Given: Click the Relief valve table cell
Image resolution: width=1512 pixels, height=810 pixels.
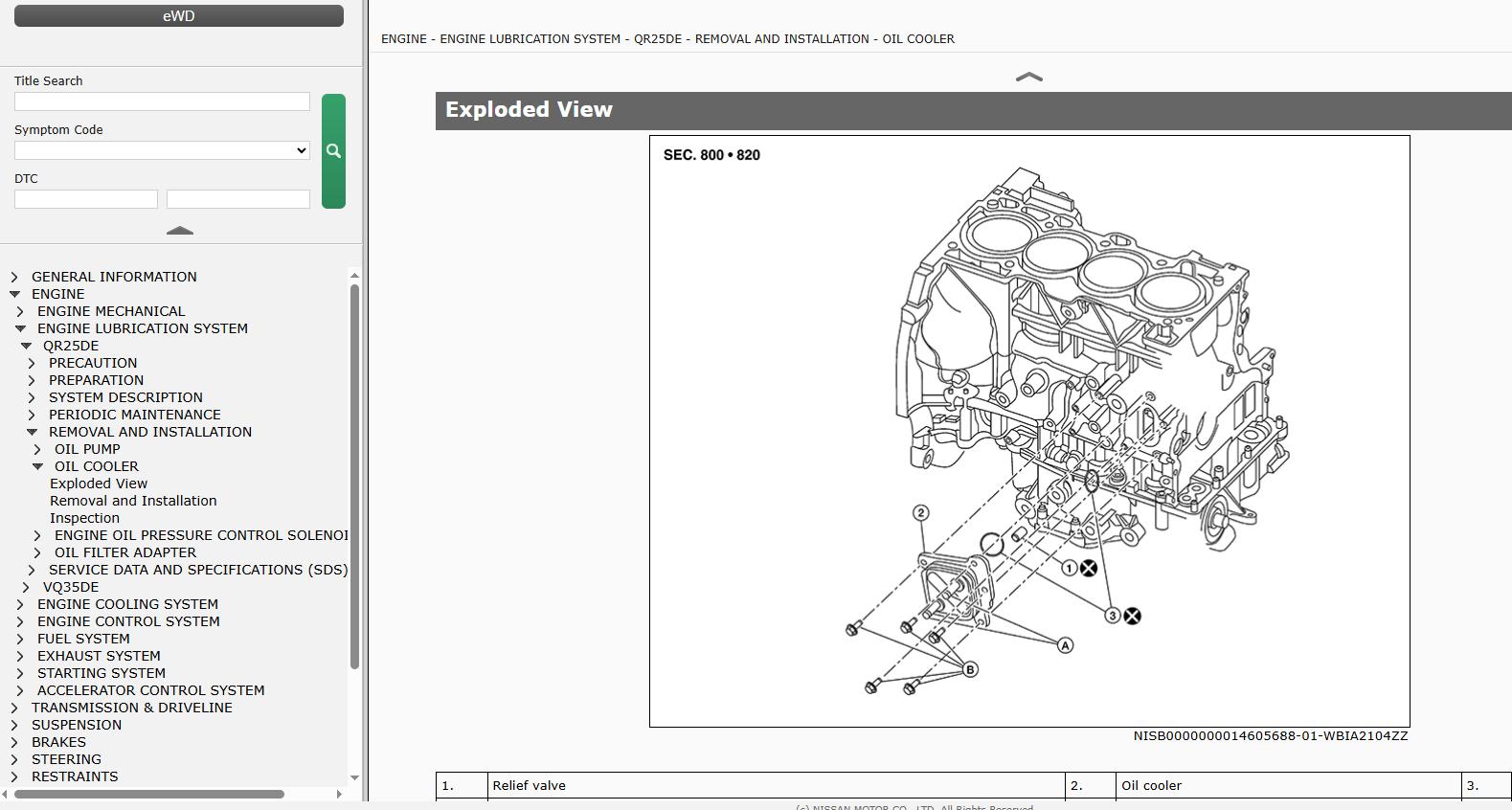Looking at the screenshot, I should click(776, 785).
